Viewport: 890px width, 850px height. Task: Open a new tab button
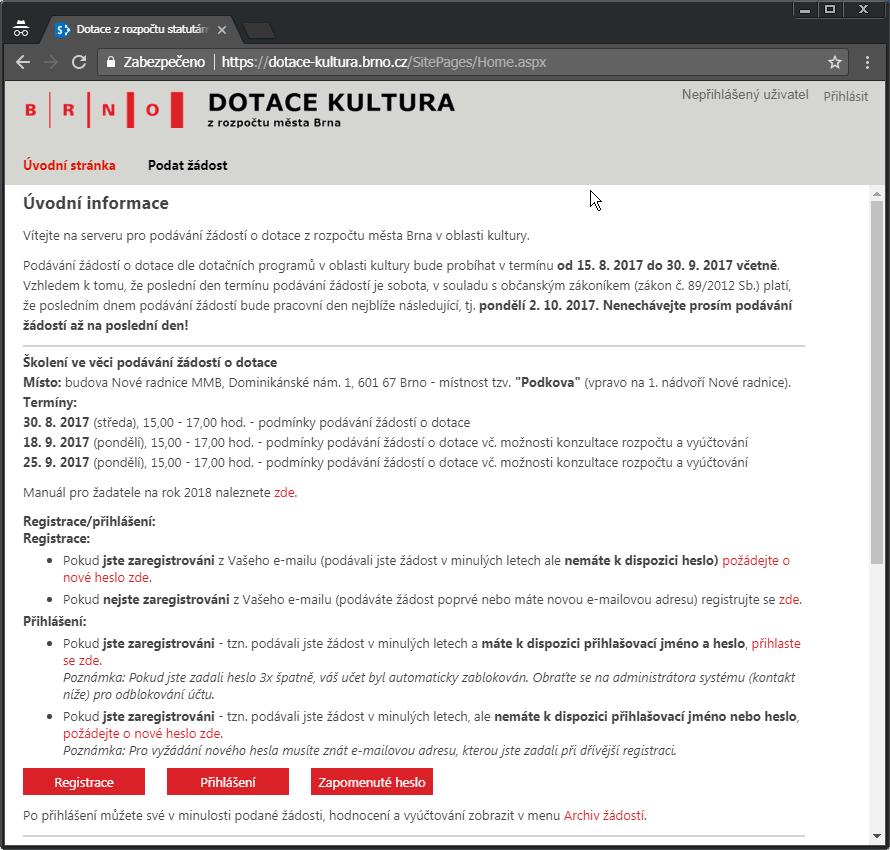pos(259,30)
